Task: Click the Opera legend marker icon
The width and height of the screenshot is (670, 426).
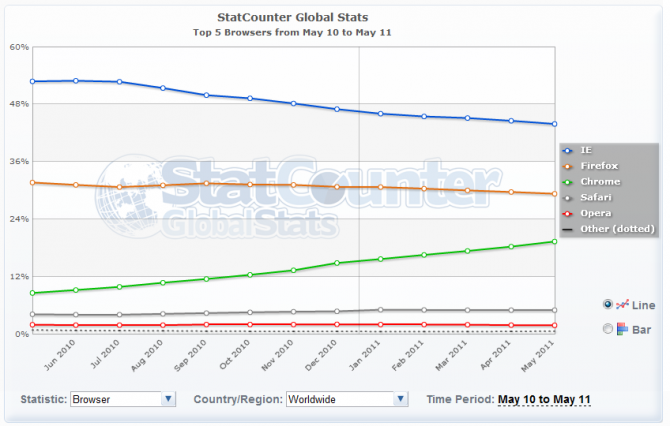Action: coord(569,214)
